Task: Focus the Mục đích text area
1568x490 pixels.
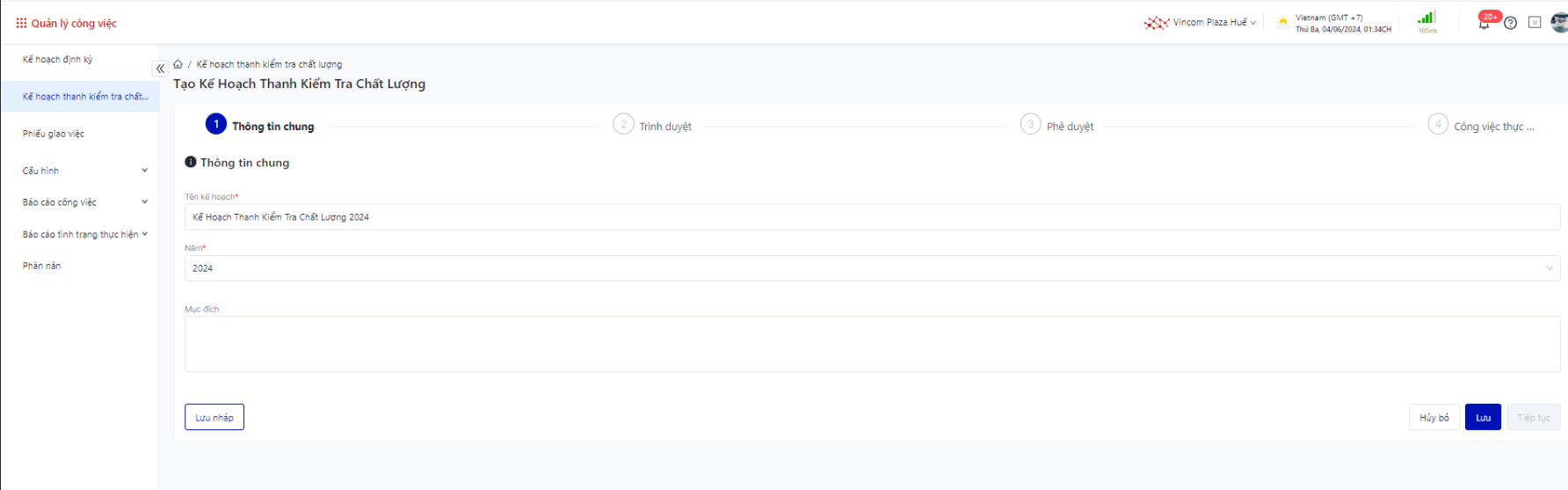Action: [x=872, y=344]
